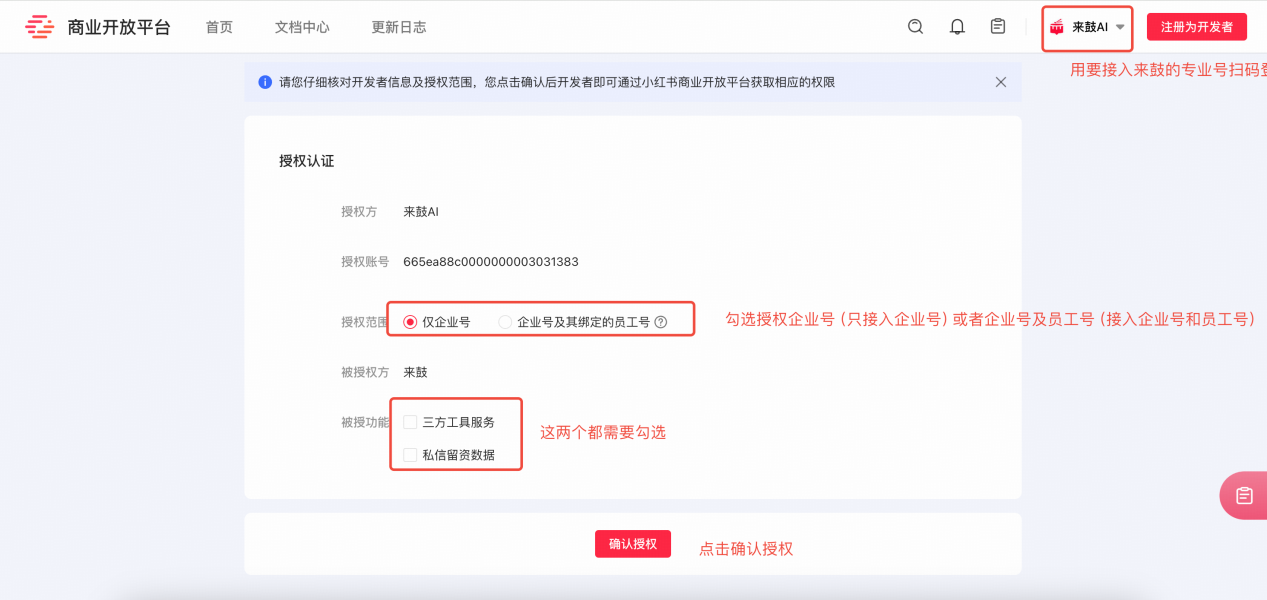
Task: Click the 注册为开发者 button
Action: [1196, 27]
